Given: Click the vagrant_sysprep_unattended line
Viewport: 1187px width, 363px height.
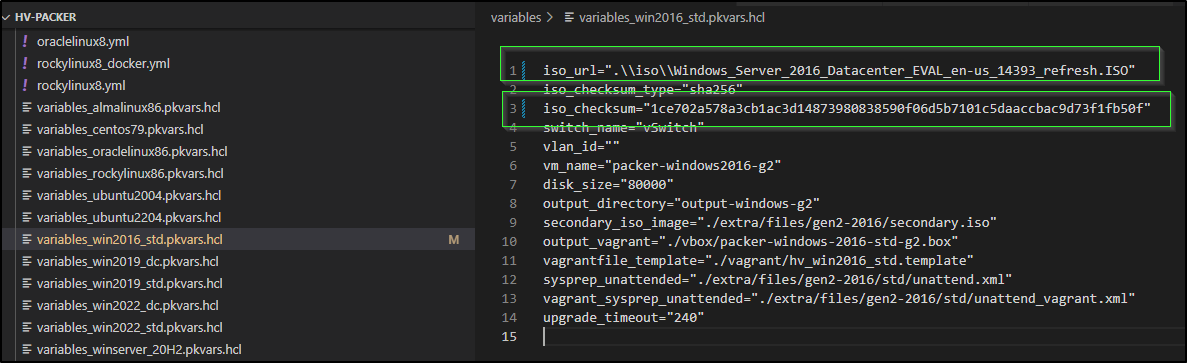Looking at the screenshot, I should click(x=839, y=298).
